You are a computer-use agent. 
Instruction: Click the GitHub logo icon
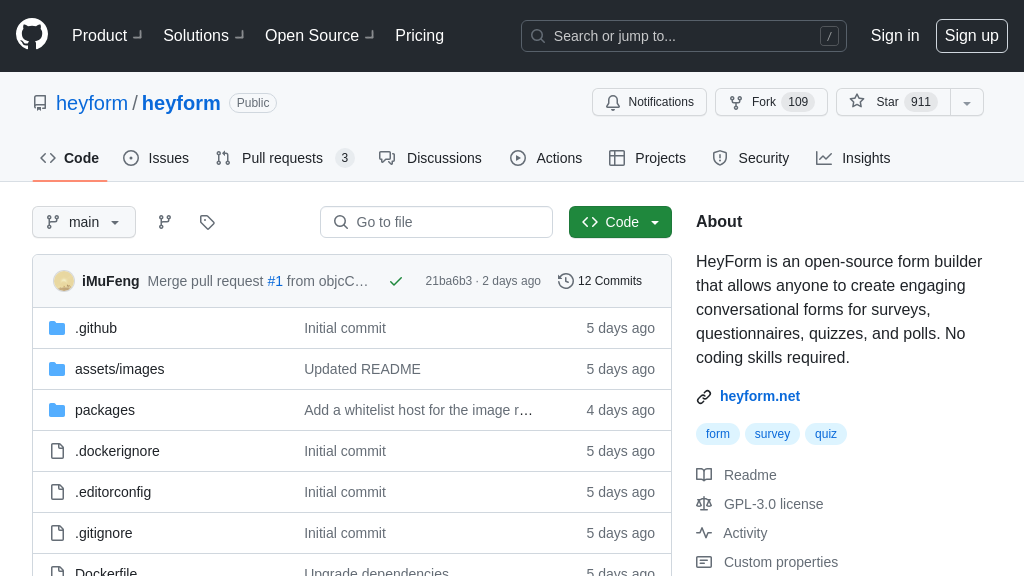[x=32, y=35]
